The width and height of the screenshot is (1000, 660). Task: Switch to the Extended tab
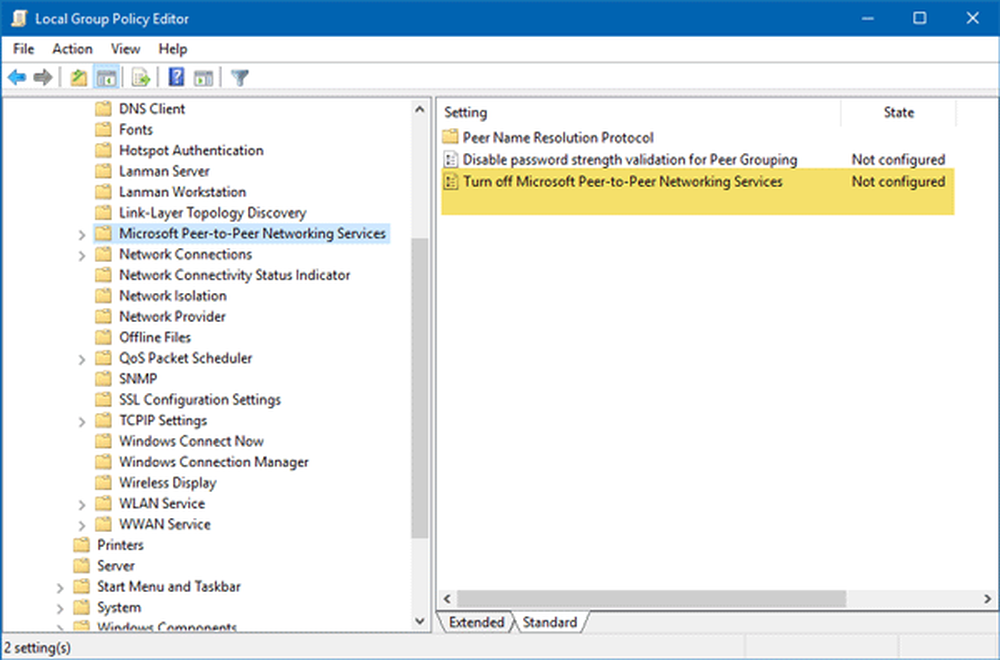[476, 622]
